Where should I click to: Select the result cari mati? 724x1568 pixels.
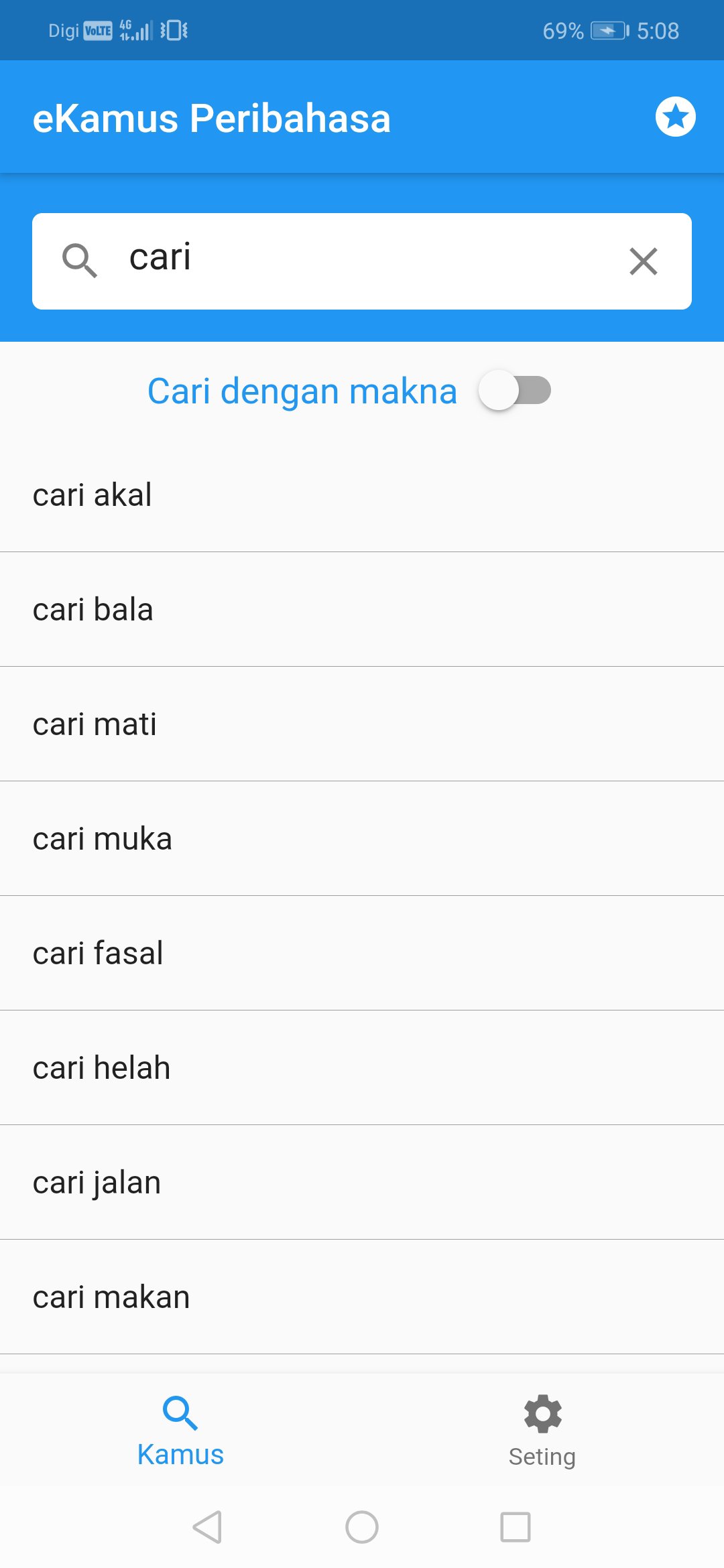(362, 724)
